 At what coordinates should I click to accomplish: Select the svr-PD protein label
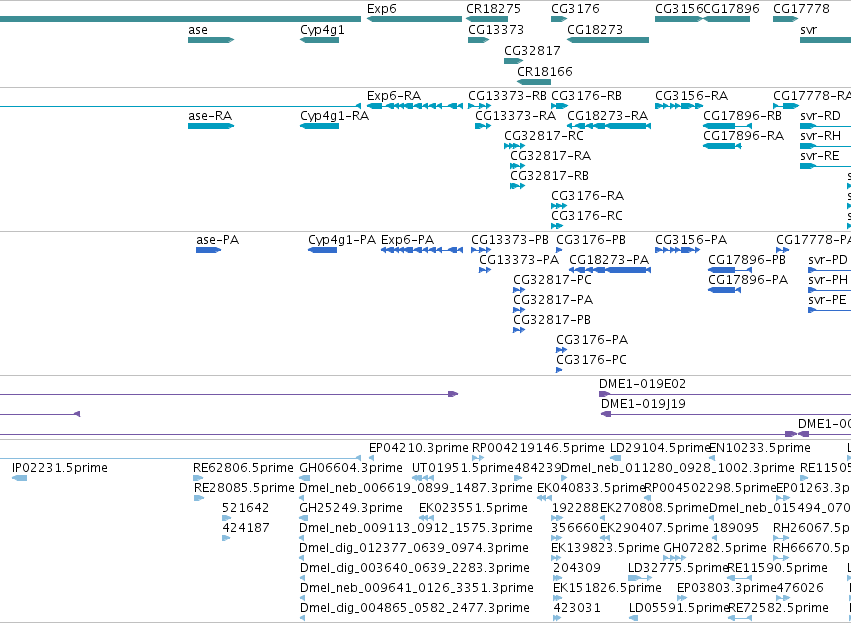click(x=828, y=260)
